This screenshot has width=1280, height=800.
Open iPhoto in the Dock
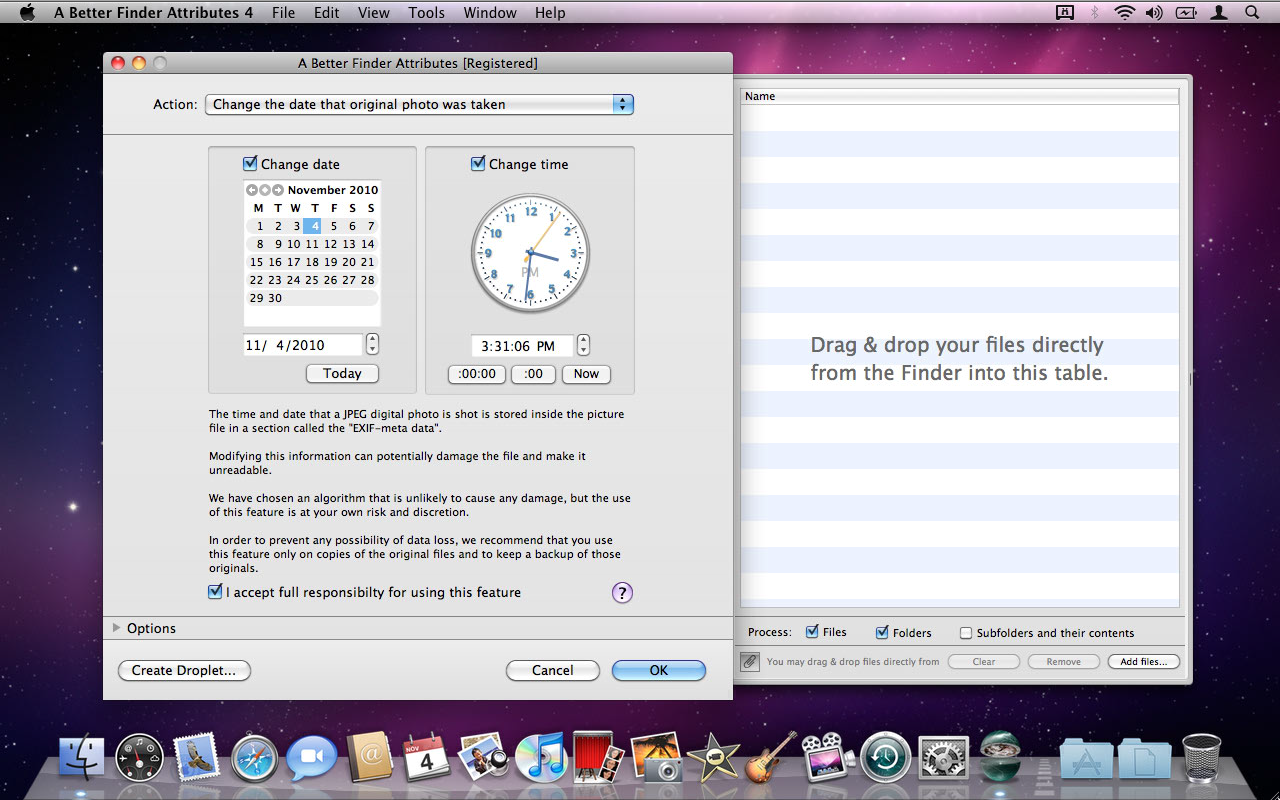point(656,758)
